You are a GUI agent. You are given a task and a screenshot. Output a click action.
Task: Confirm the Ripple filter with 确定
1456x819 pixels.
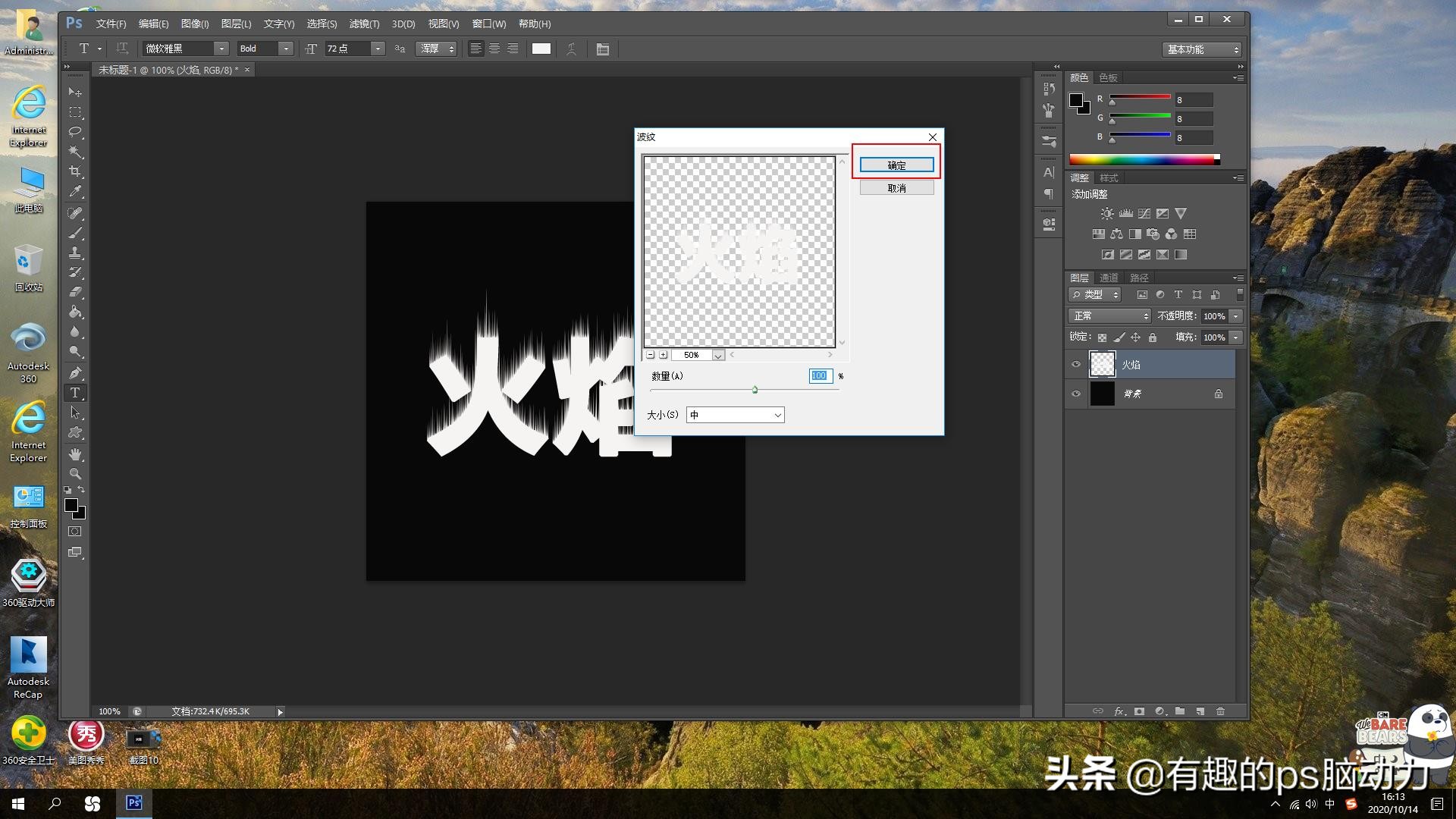(x=896, y=165)
